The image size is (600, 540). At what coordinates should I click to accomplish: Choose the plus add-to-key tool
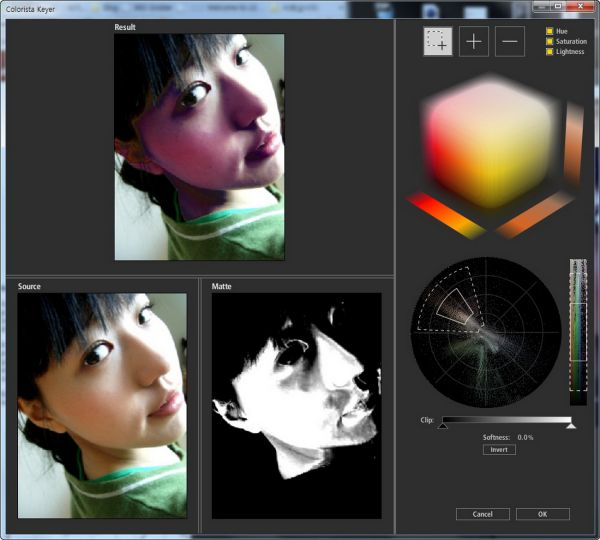474,41
